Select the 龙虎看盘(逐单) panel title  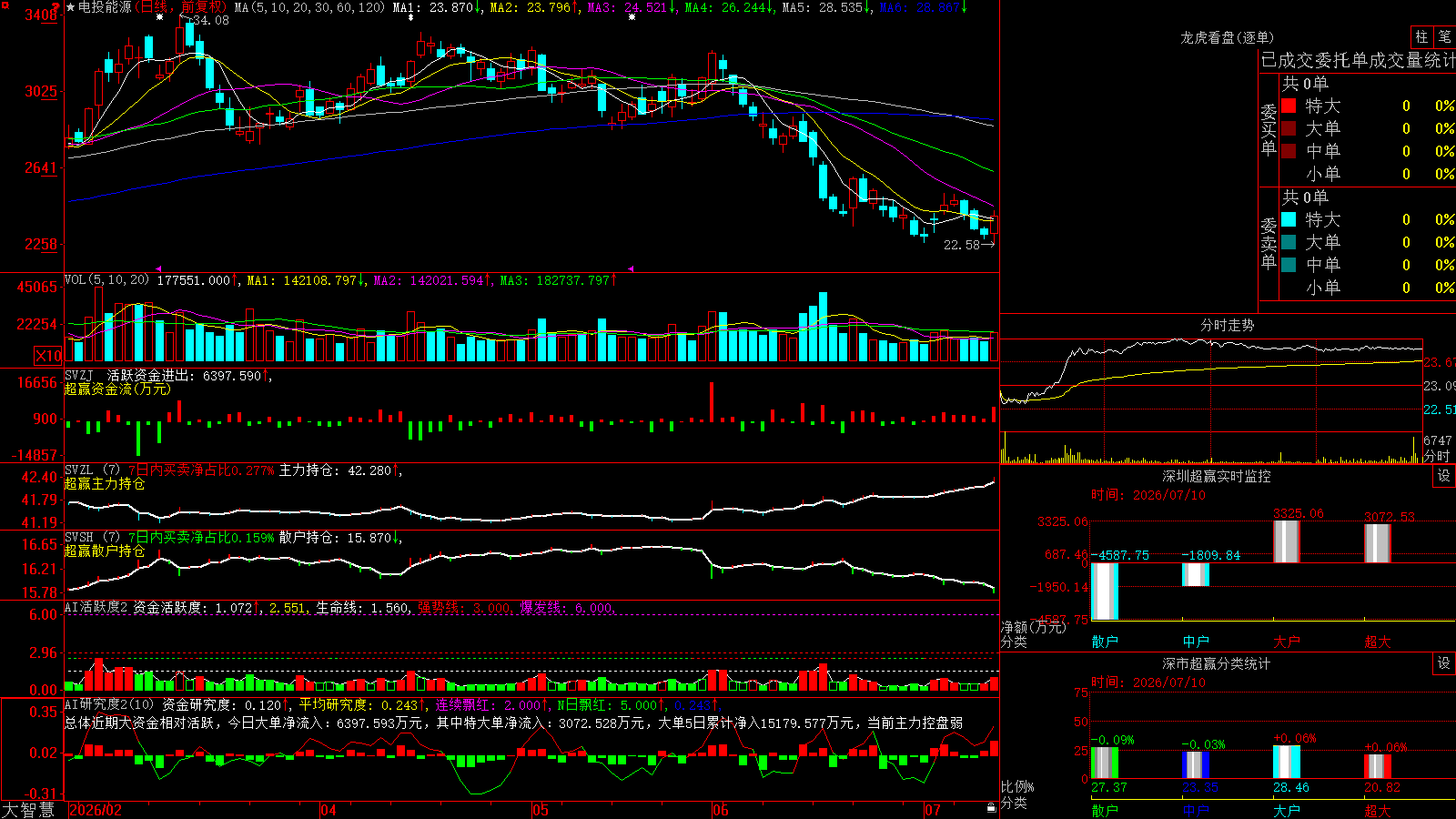tap(1227, 37)
